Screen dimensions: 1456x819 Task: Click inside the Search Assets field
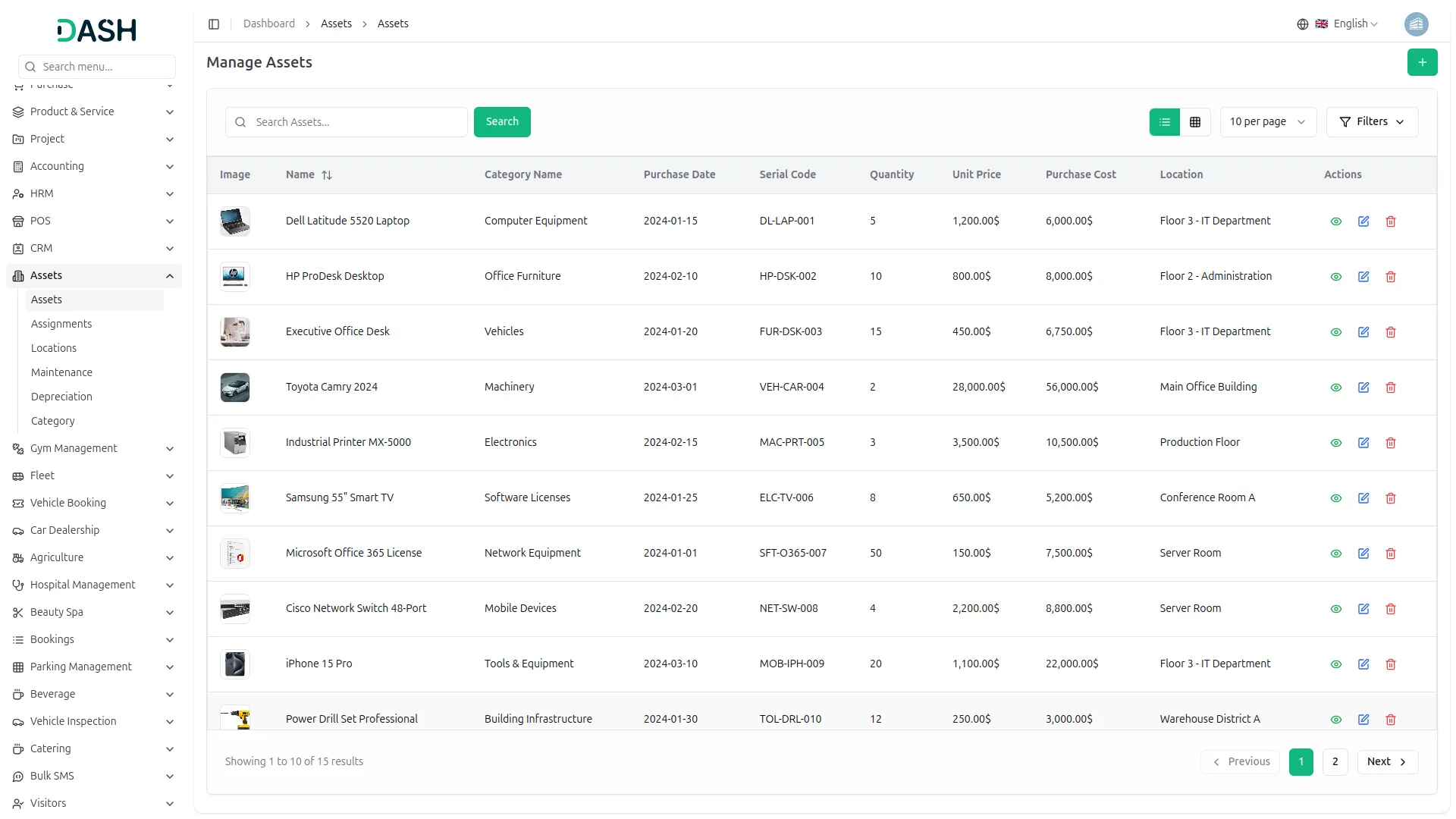pos(346,121)
